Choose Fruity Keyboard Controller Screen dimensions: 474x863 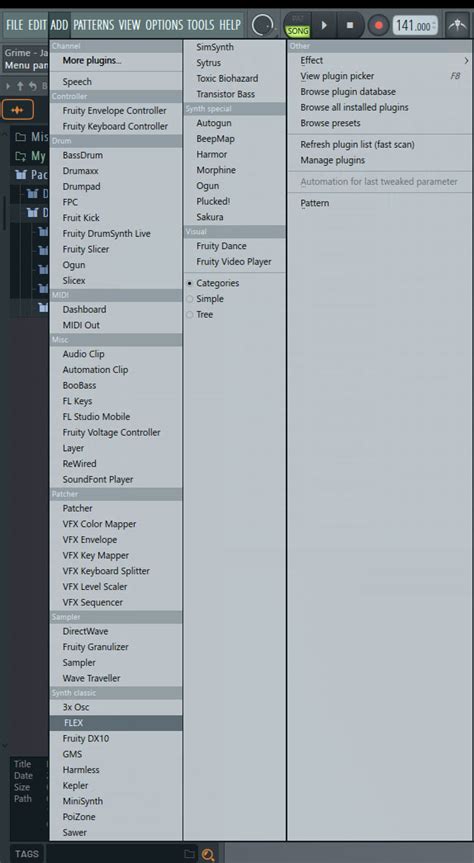[116, 126]
